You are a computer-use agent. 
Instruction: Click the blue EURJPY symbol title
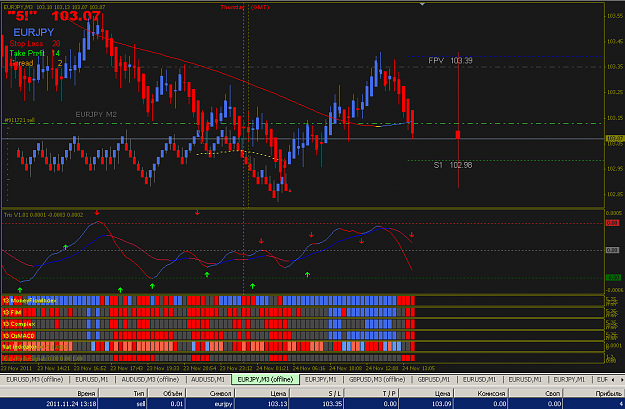(x=33, y=32)
